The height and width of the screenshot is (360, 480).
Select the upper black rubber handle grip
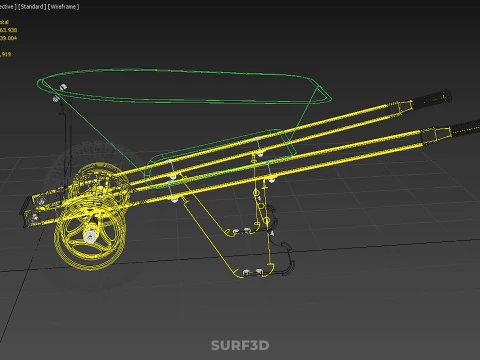tap(431, 99)
